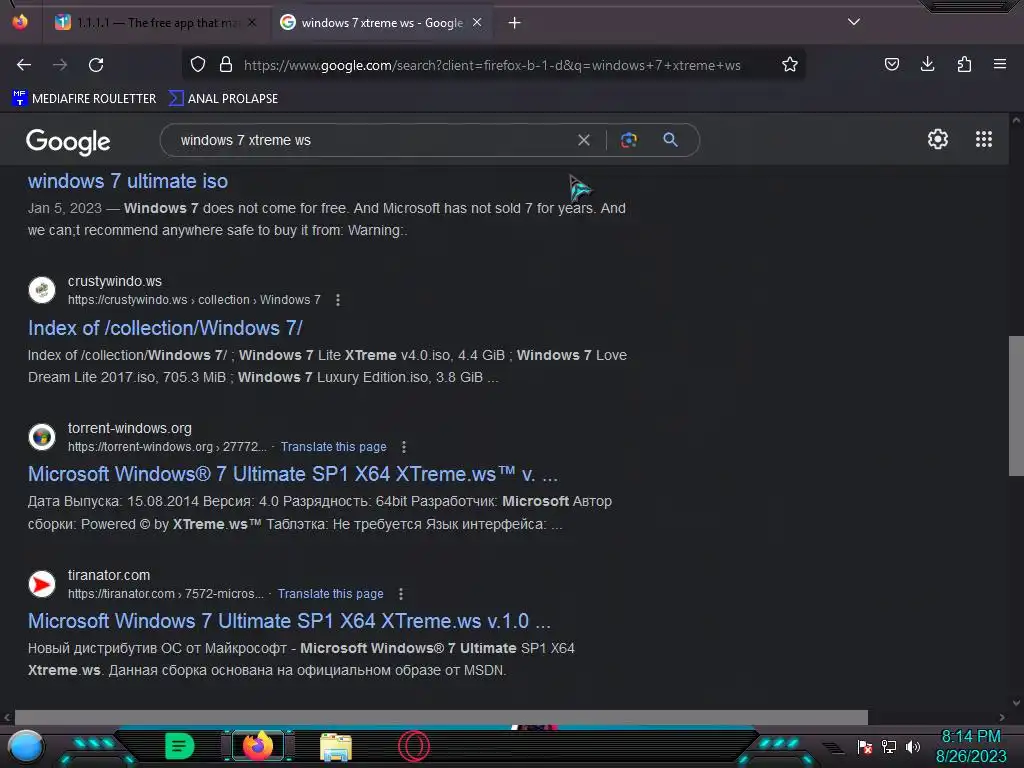Close the 1.1.1.1 tab

(252, 23)
